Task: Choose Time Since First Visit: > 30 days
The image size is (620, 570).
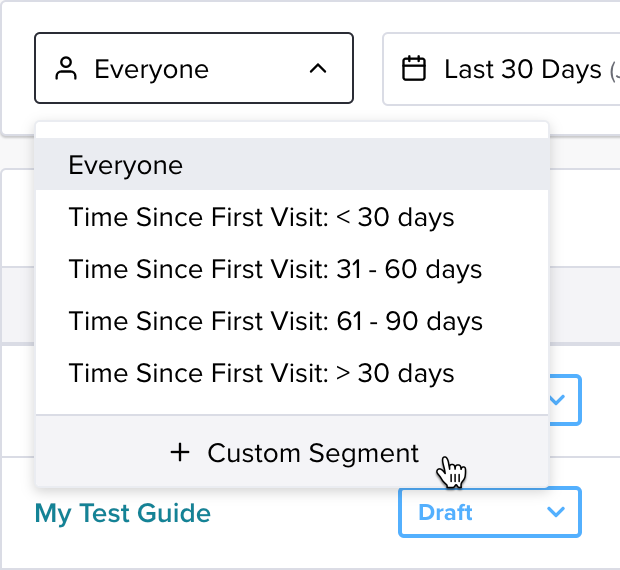Action: [x=292, y=373]
